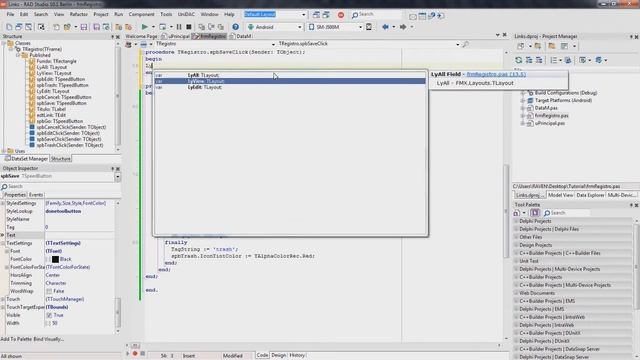
Task: Click the Expand all icon in Project Manager
Action: pyautogui.click(x=529, y=60)
